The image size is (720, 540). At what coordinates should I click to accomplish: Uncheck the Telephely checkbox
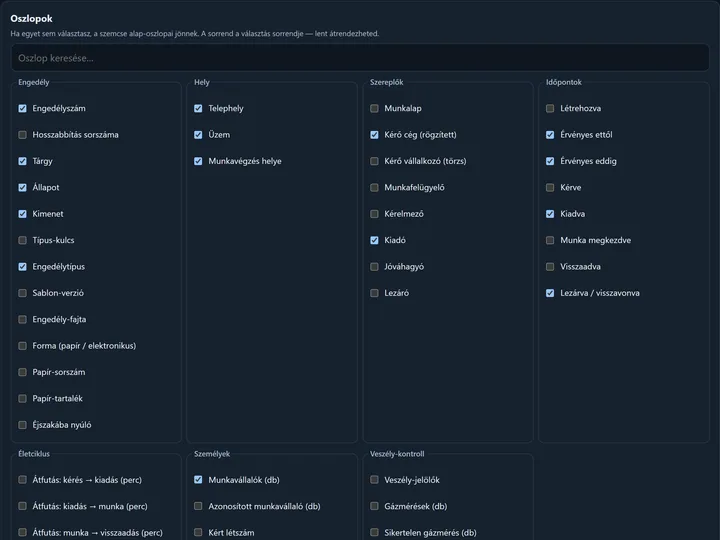point(198,108)
